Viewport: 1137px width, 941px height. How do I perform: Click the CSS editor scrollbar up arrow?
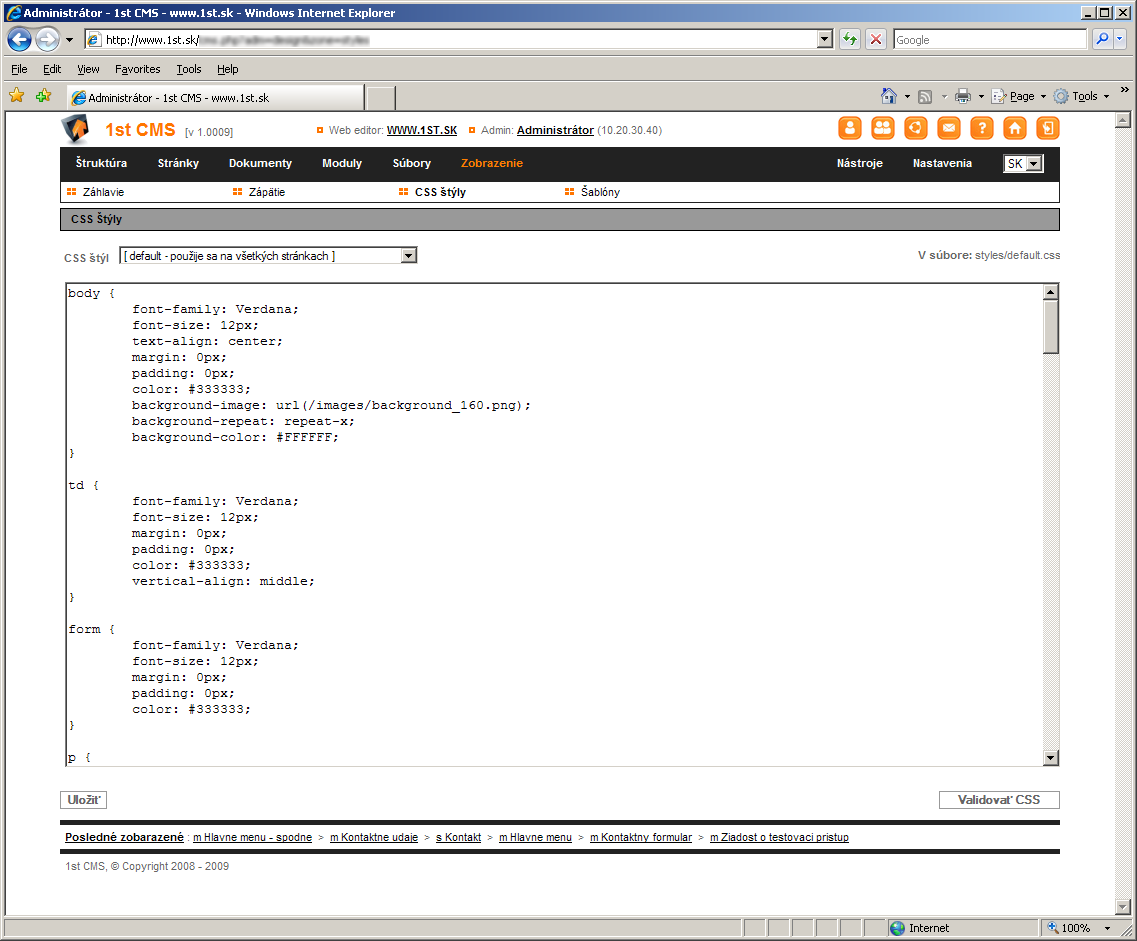coord(1051,292)
